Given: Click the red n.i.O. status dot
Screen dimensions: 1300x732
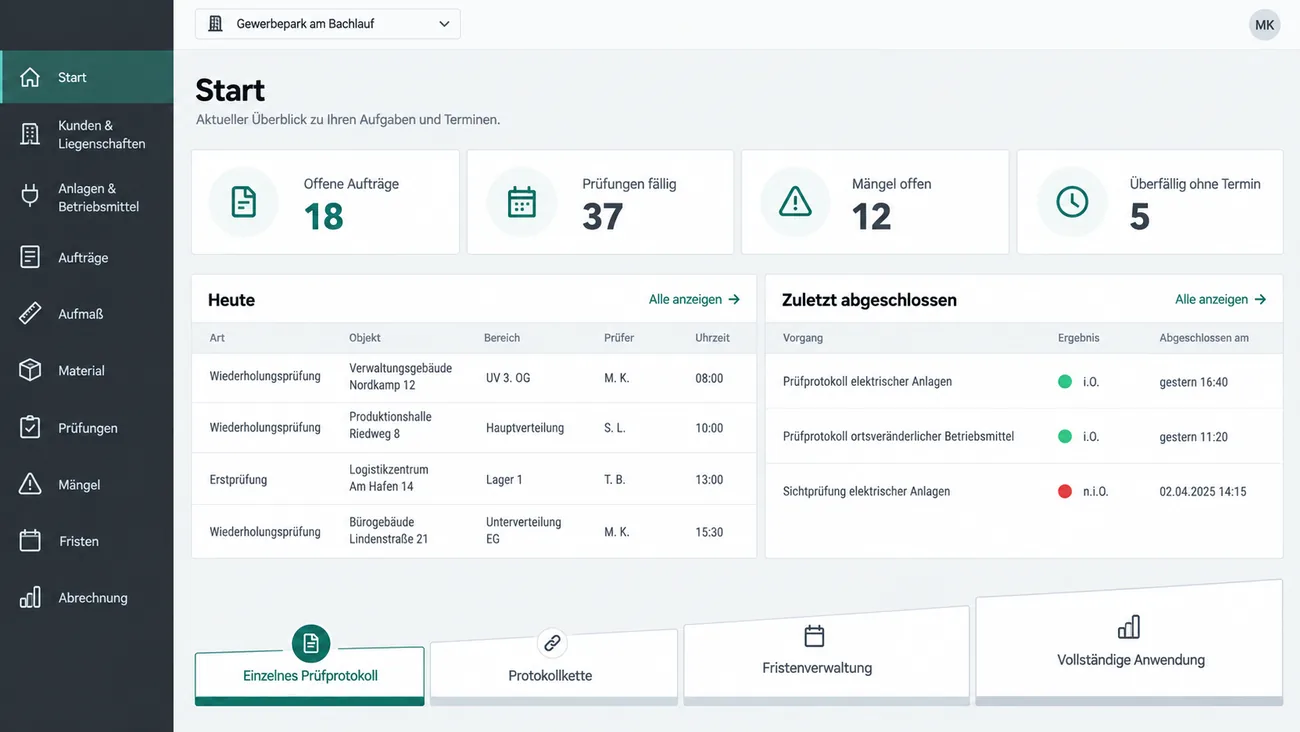Looking at the screenshot, I should click(x=1065, y=491).
